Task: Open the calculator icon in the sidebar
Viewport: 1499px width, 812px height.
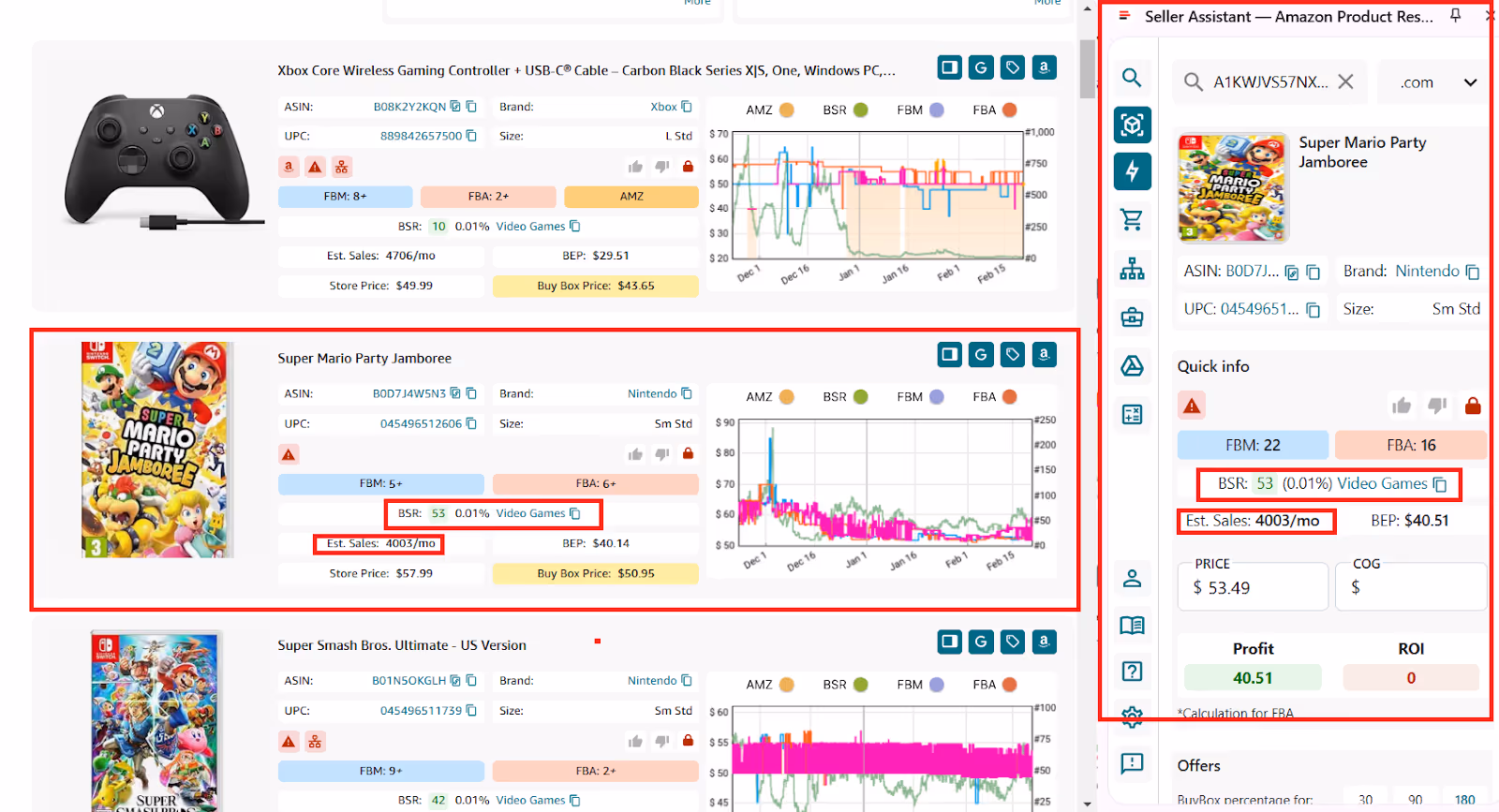Action: click(x=1132, y=414)
